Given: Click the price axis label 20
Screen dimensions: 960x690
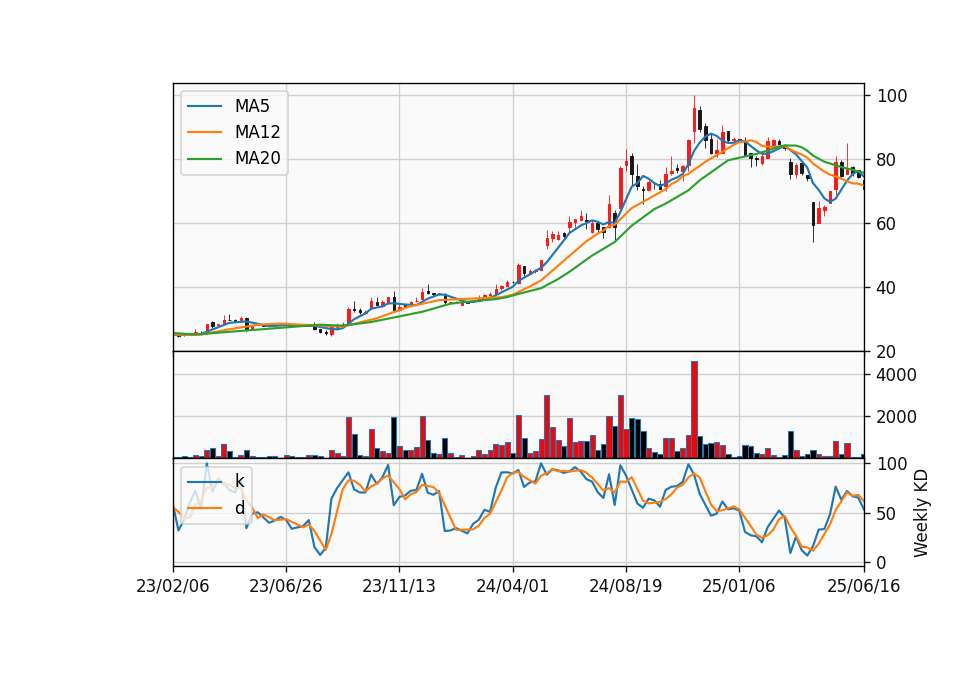Looking at the screenshot, I should click(x=886, y=352).
